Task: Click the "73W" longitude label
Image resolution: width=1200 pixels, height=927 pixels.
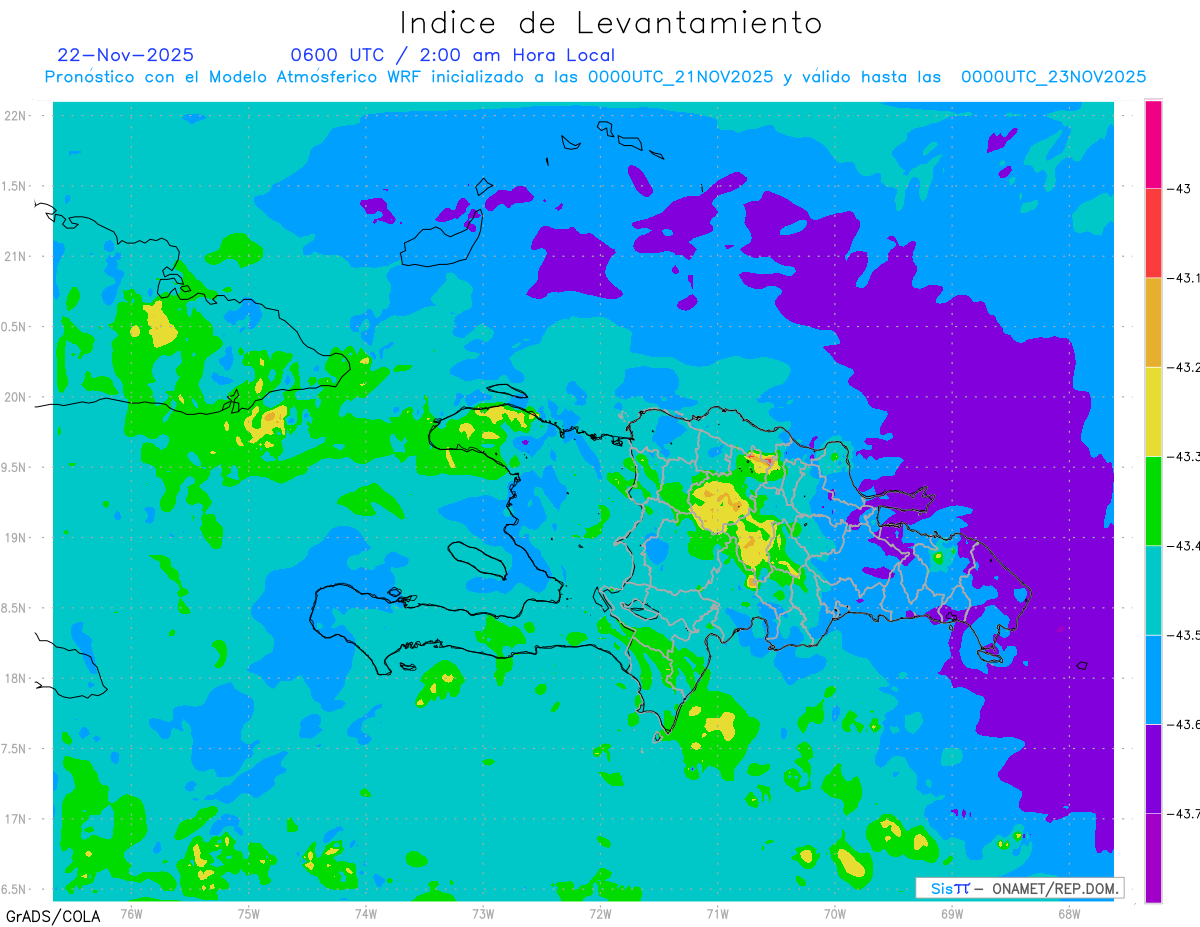Action: tap(483, 914)
